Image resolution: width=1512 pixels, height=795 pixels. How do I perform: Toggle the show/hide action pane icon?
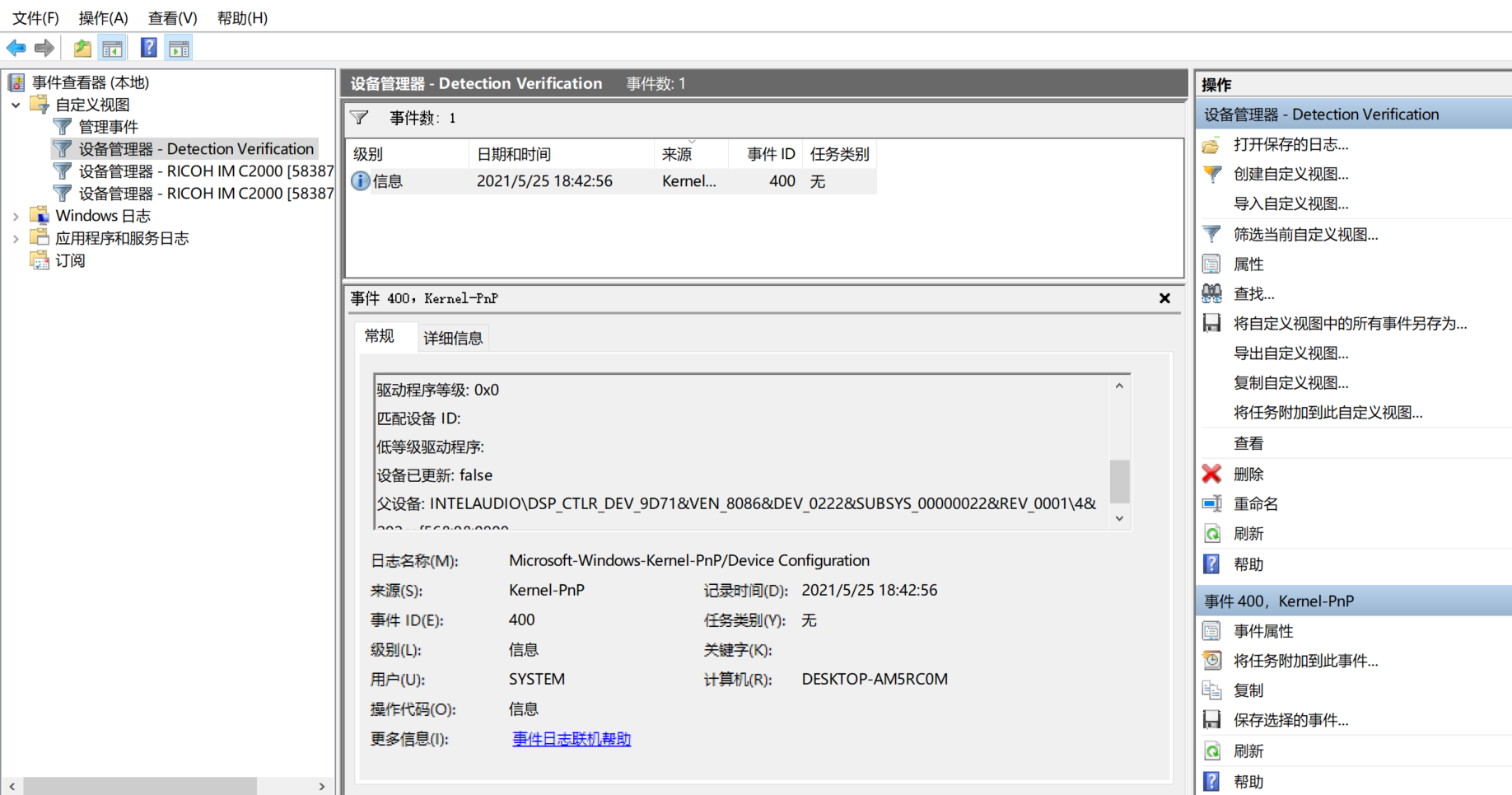coord(179,49)
